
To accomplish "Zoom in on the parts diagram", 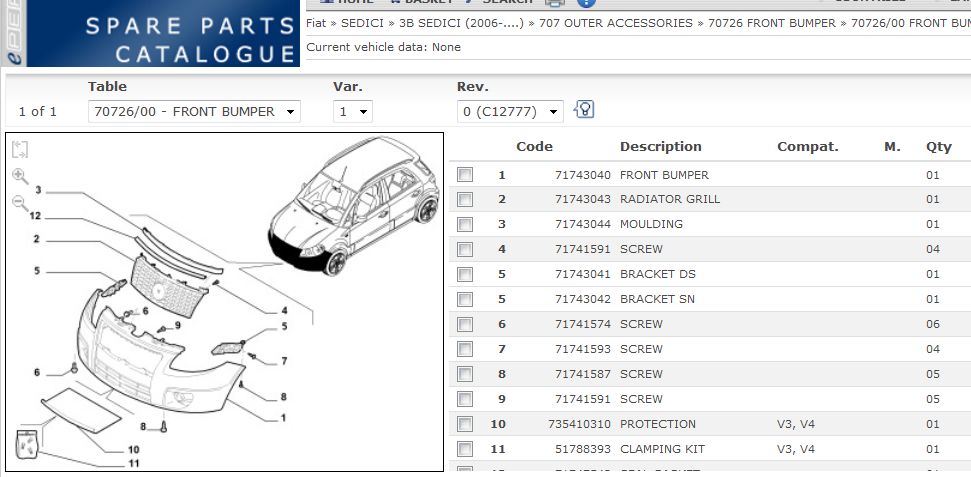I will click(x=20, y=176).
